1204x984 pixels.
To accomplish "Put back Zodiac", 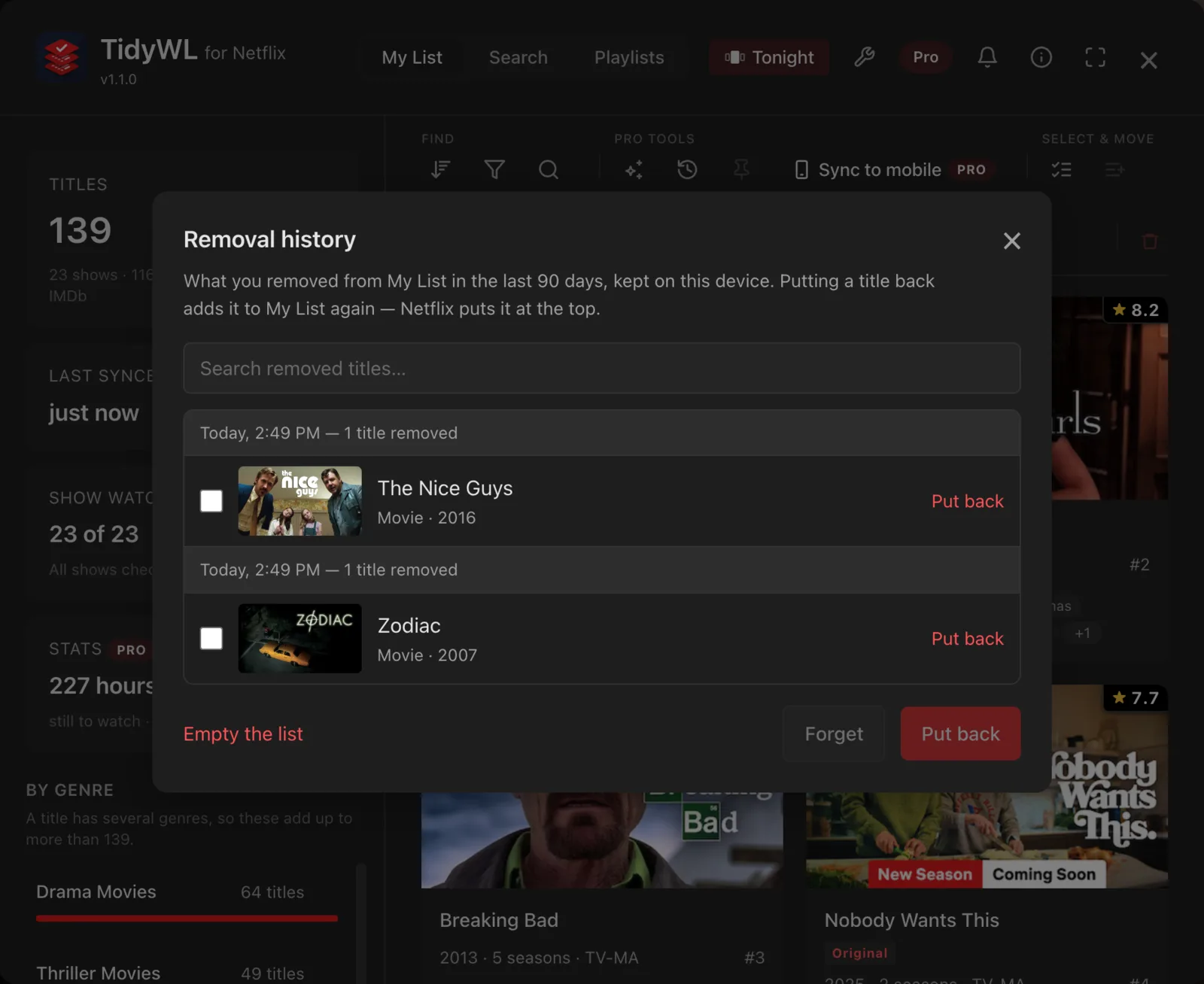I will pos(967,639).
